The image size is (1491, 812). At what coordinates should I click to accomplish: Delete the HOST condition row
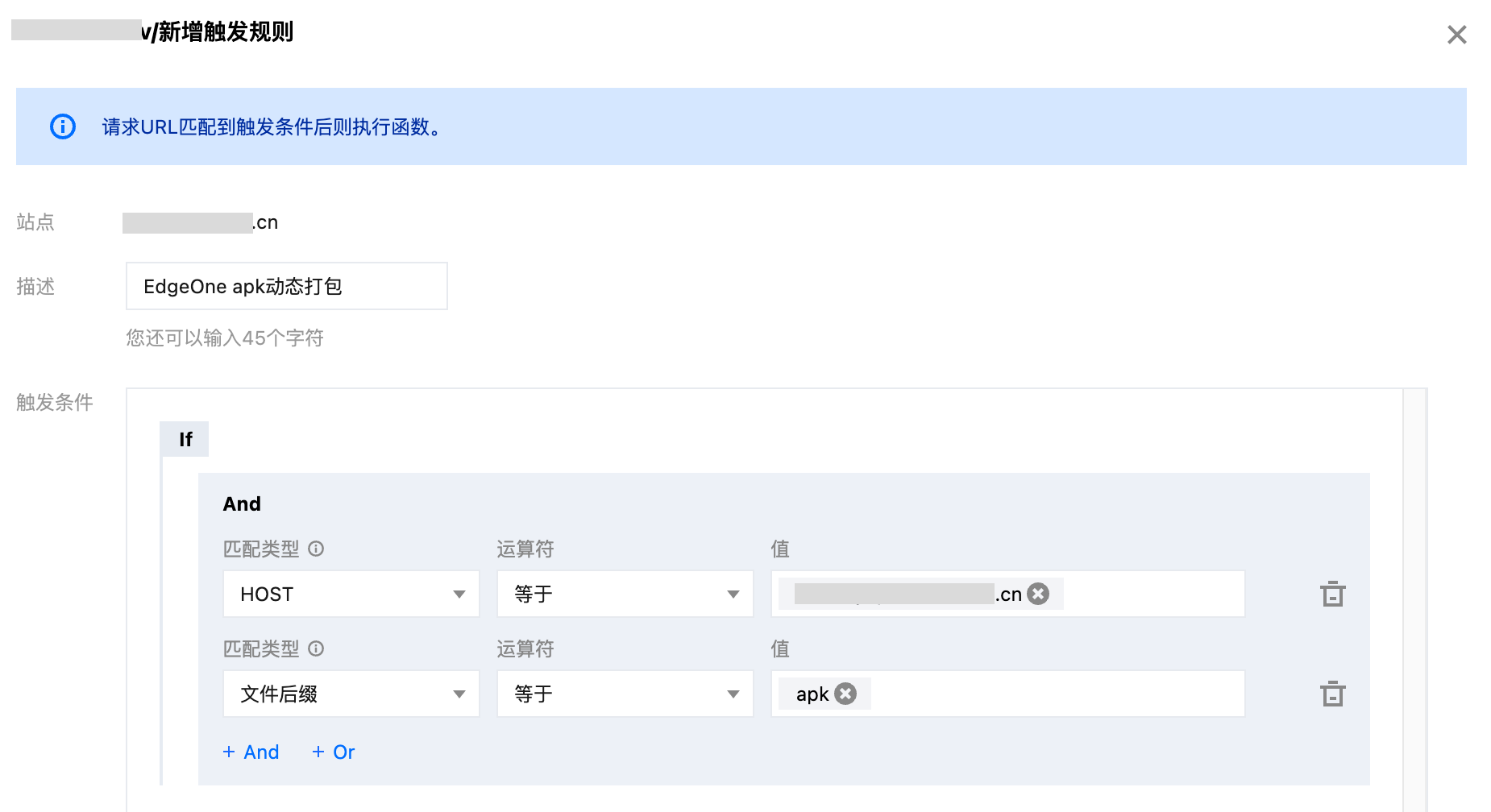click(1332, 594)
